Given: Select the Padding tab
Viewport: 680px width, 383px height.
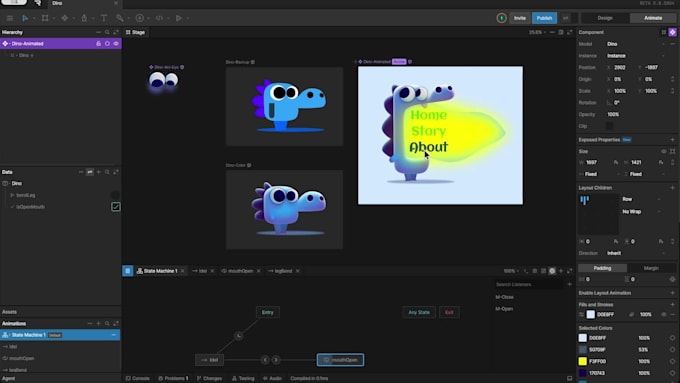Looking at the screenshot, I should [x=602, y=268].
